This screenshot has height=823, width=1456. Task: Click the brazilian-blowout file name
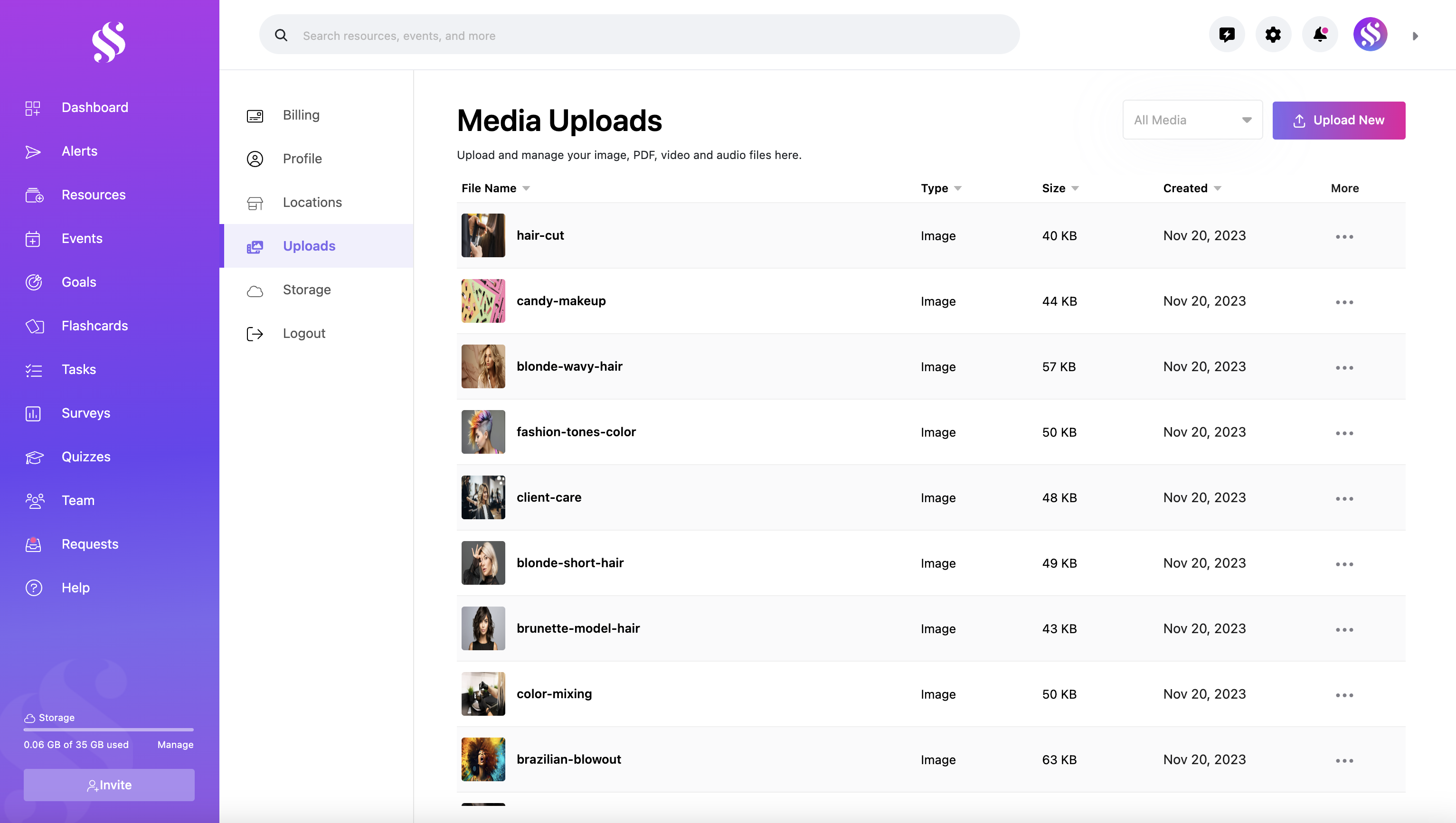569,760
